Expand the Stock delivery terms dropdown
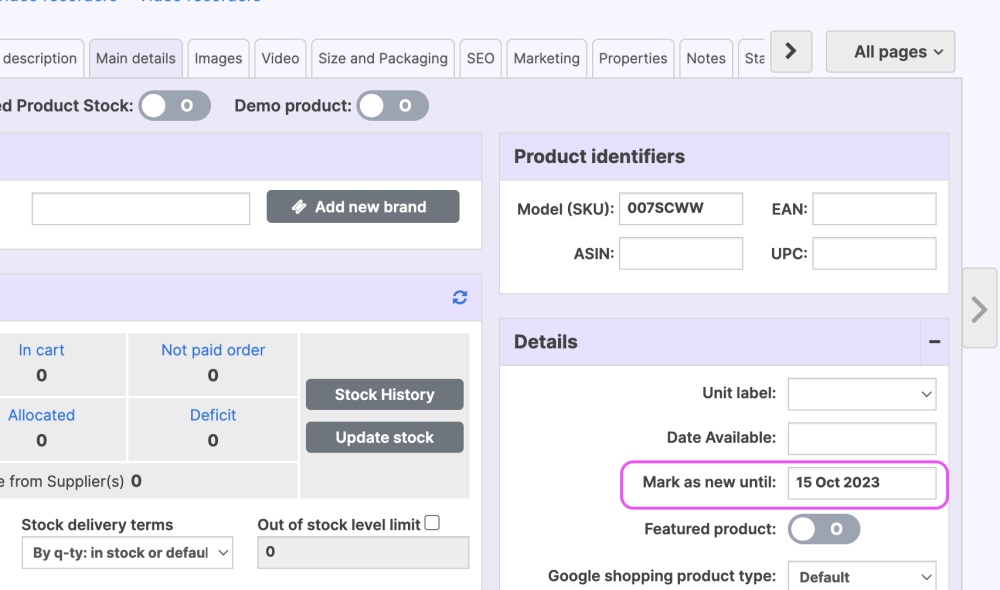The height and width of the screenshot is (590, 1000). pos(127,553)
